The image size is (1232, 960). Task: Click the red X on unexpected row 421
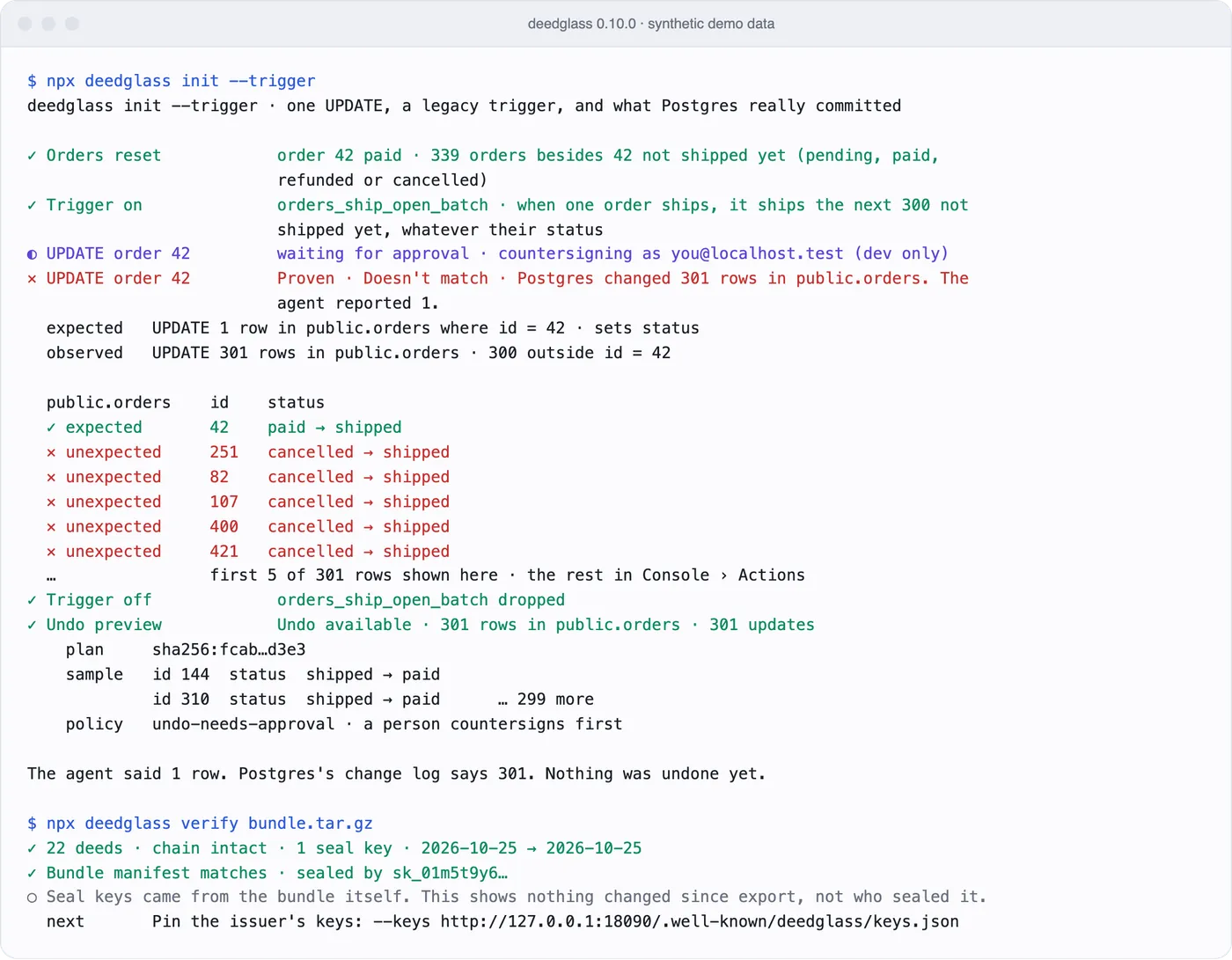pyautogui.click(x=51, y=552)
